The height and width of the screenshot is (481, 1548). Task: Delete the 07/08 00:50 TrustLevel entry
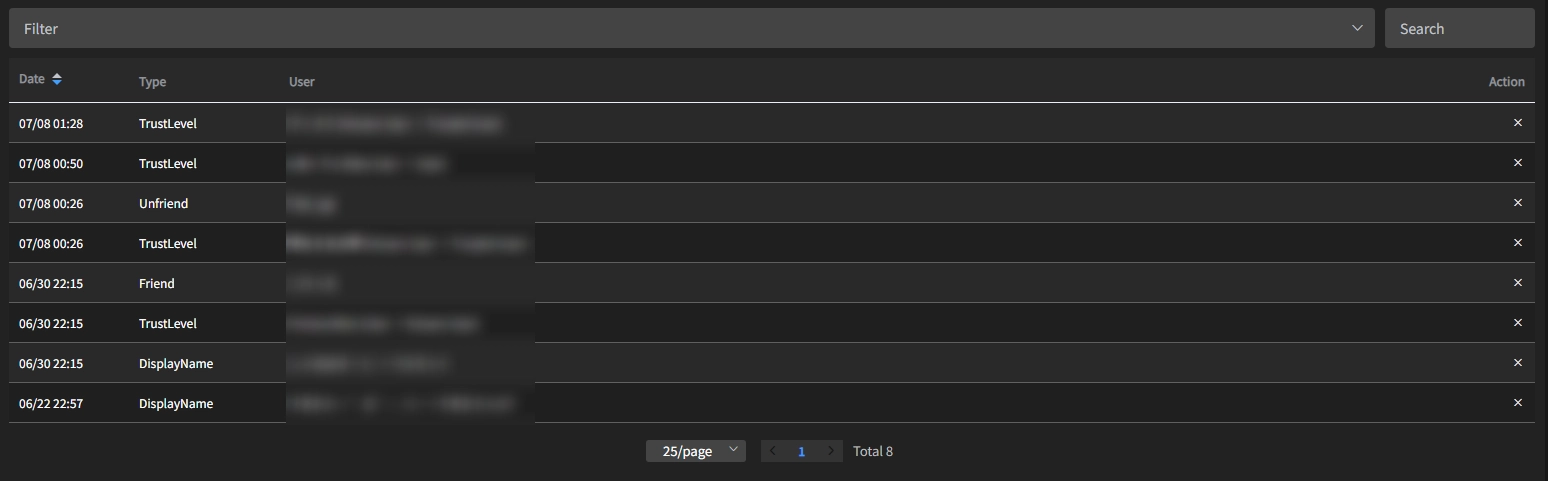click(1517, 163)
